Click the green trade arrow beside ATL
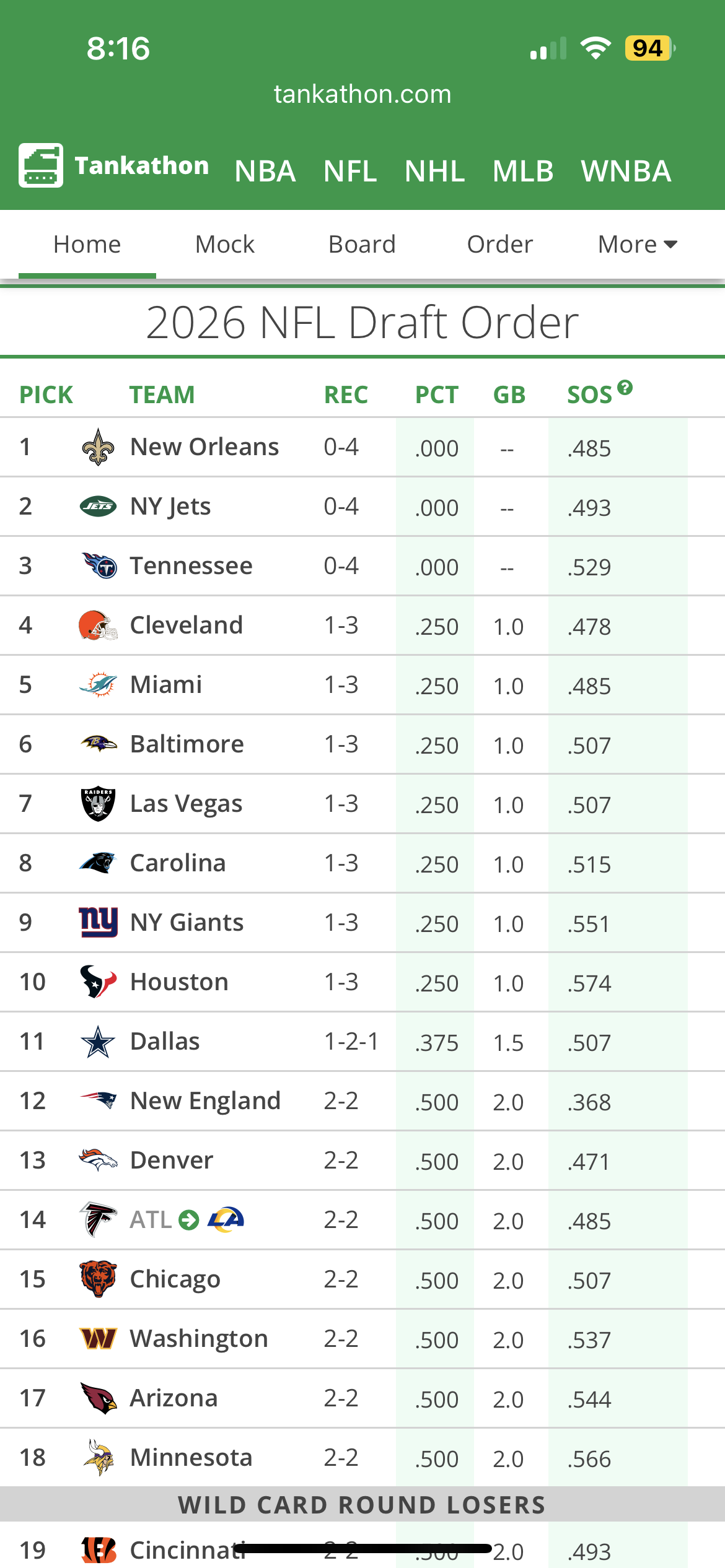 click(x=188, y=1220)
